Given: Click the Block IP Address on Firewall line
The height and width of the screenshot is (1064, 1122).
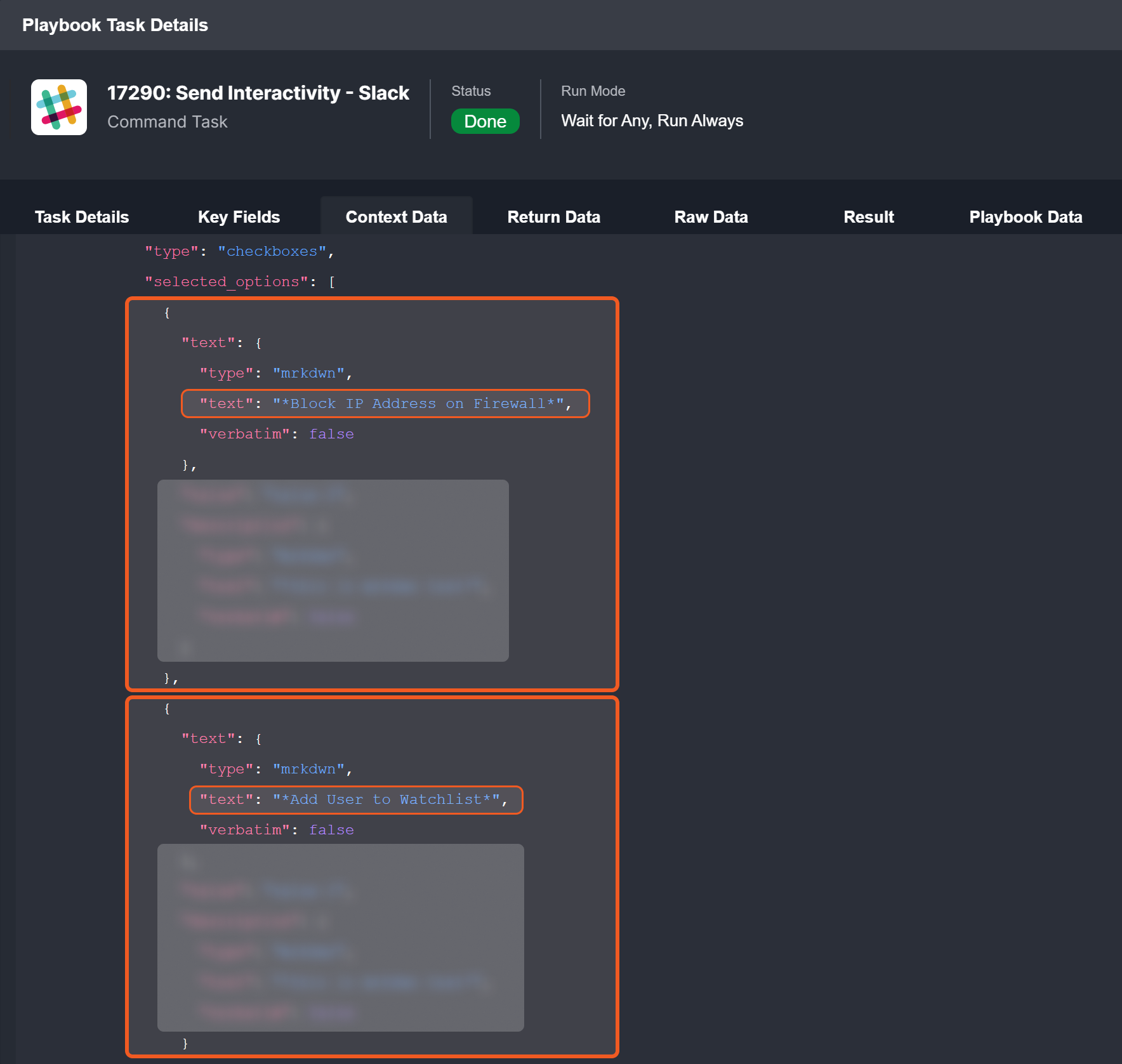Looking at the screenshot, I should [385, 404].
